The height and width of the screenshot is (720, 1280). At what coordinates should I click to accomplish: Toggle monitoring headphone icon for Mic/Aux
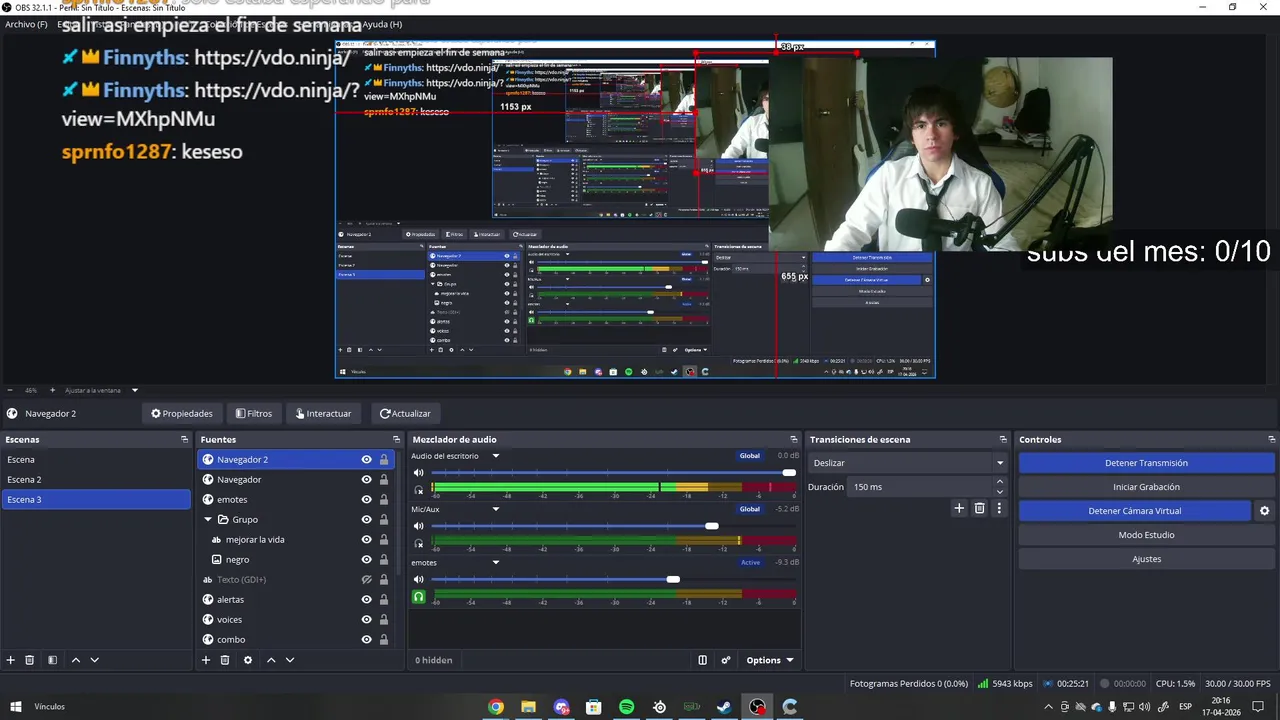[419, 543]
